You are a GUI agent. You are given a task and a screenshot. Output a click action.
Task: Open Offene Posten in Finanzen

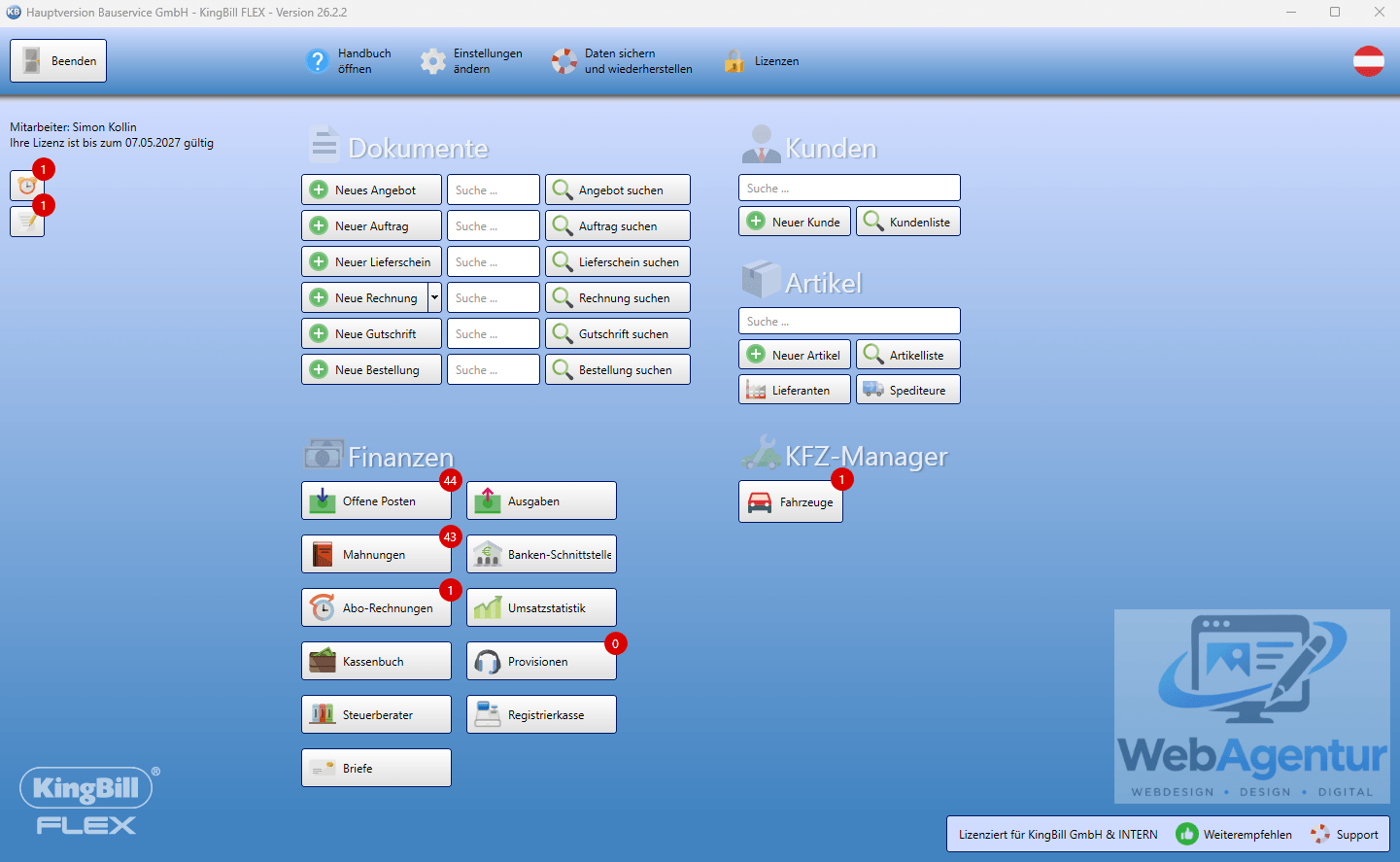tap(376, 501)
